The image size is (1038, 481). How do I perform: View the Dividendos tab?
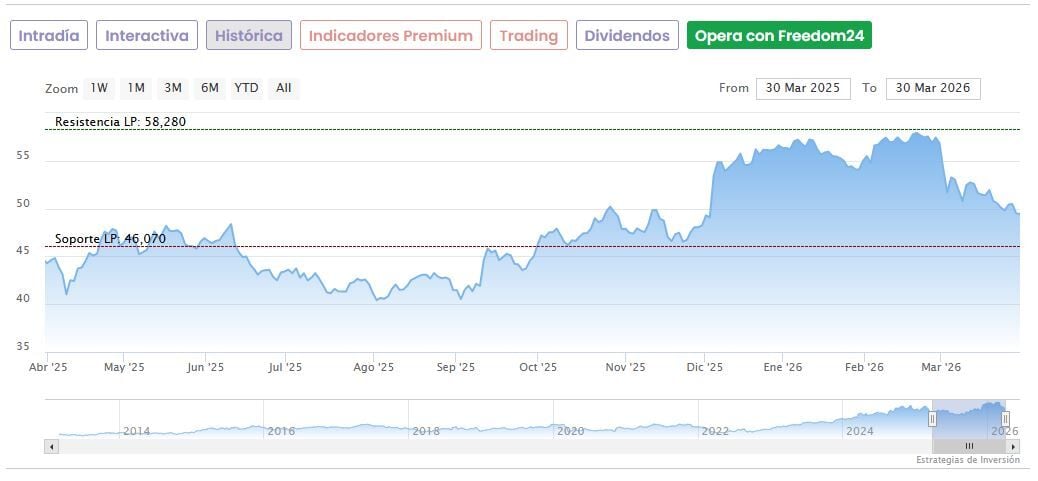click(627, 36)
